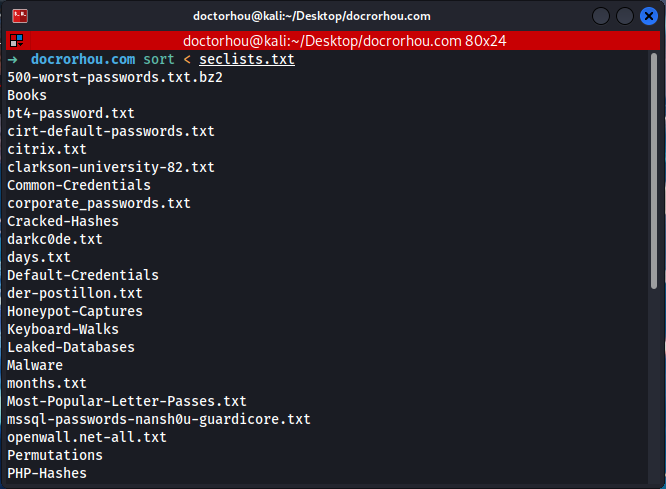Image resolution: width=666 pixels, height=489 pixels.
Task: Click the red terminal title doctorhou@kali 80x24
Action: point(344,41)
